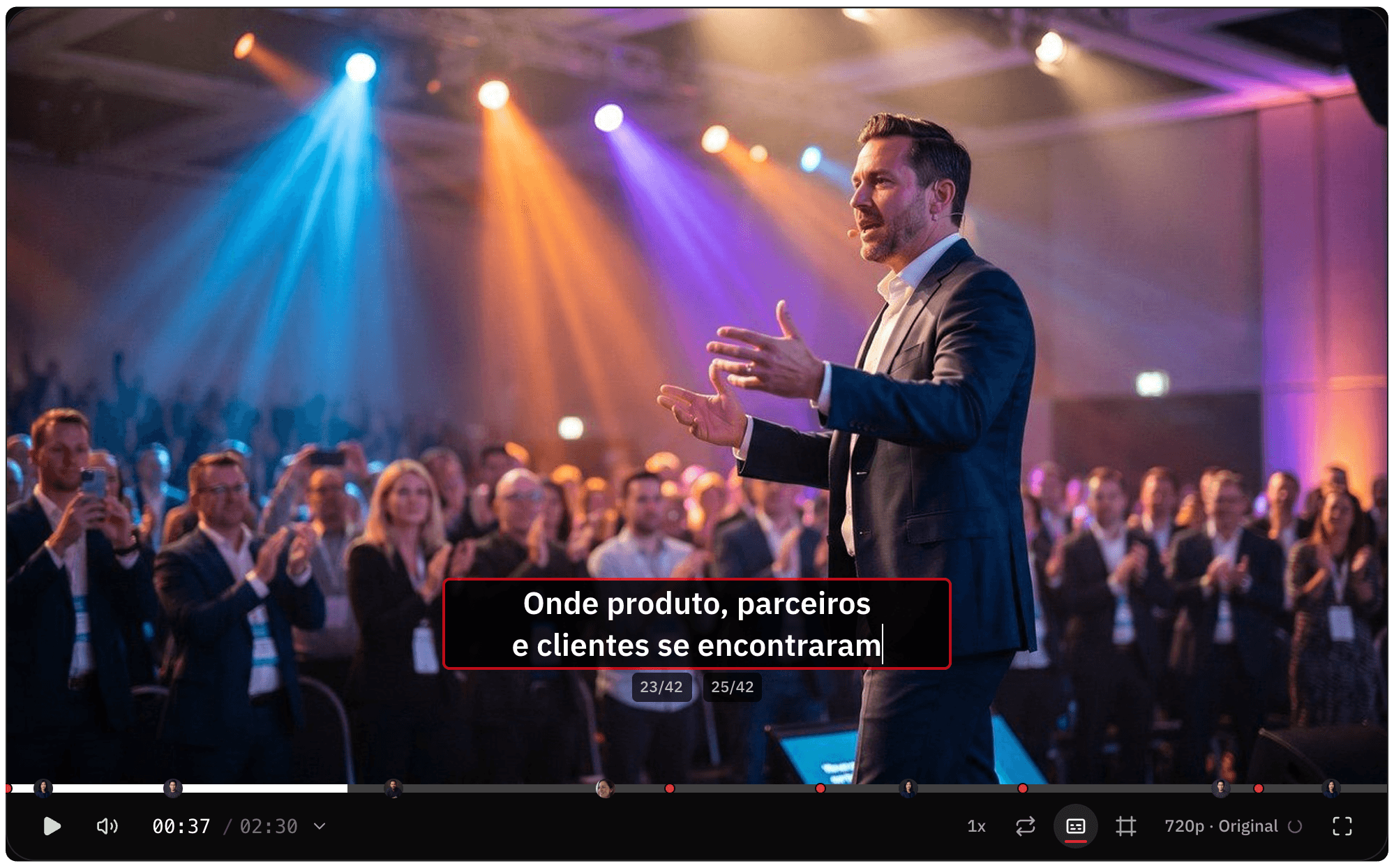1394x868 pixels.
Task: Click inside the subtitle text box
Action: coord(696,624)
